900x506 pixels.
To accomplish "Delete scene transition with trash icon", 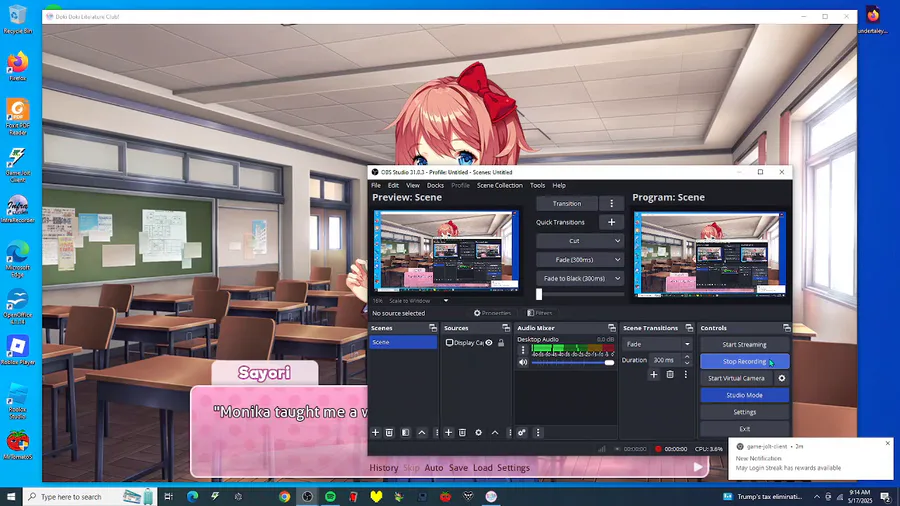I will tap(670, 375).
